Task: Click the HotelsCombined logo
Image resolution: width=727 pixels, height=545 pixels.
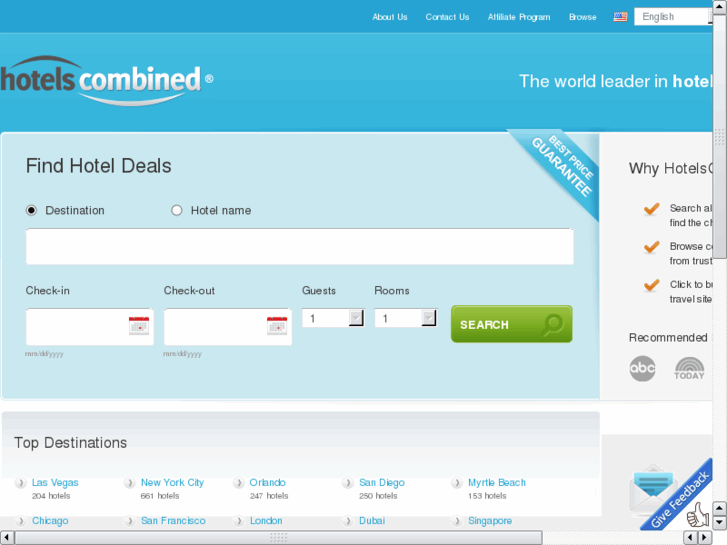Action: (x=107, y=81)
